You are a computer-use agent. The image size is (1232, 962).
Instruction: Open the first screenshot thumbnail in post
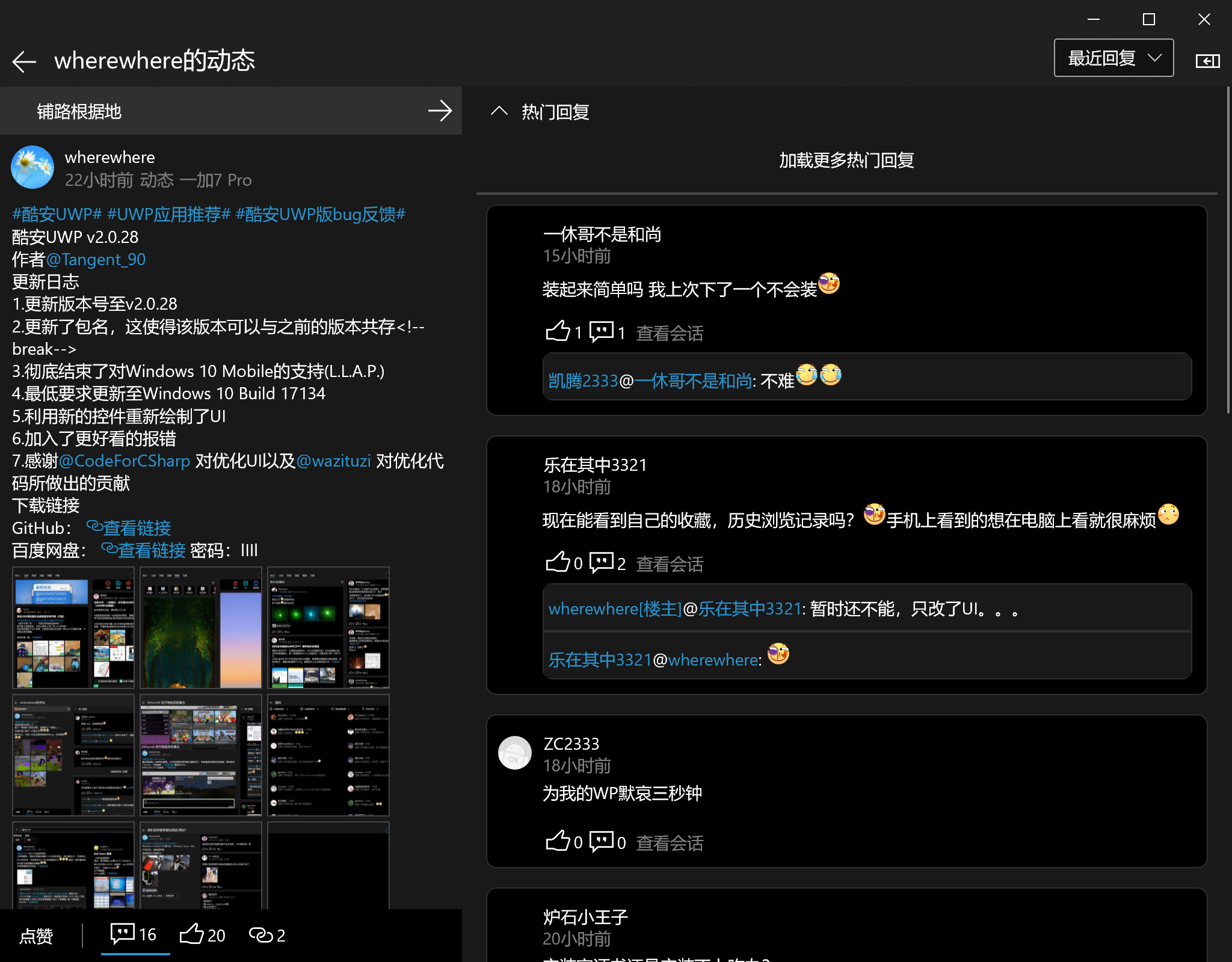[73, 627]
